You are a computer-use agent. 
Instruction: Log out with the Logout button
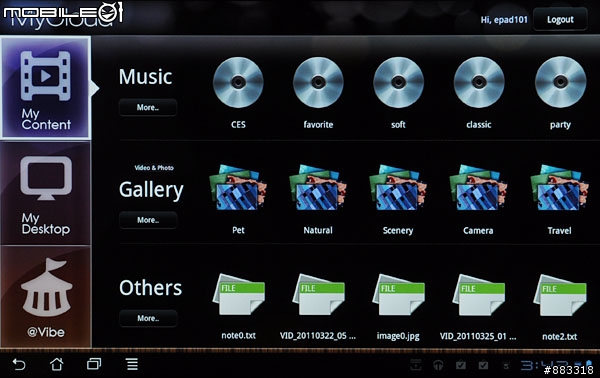click(x=560, y=20)
